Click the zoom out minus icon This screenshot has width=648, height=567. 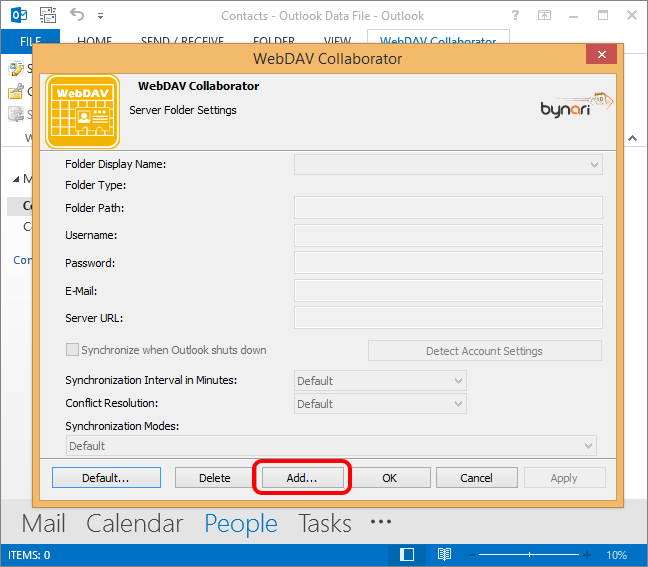point(472,555)
